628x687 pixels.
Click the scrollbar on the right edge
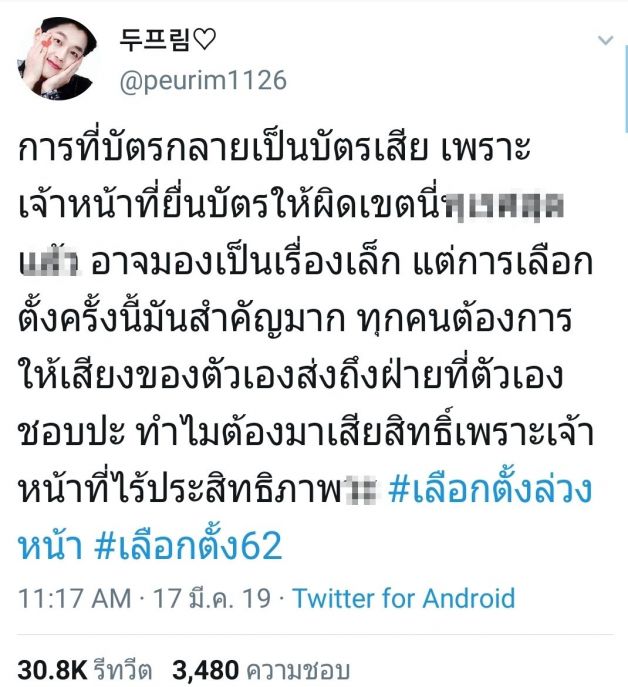tap(625, 88)
